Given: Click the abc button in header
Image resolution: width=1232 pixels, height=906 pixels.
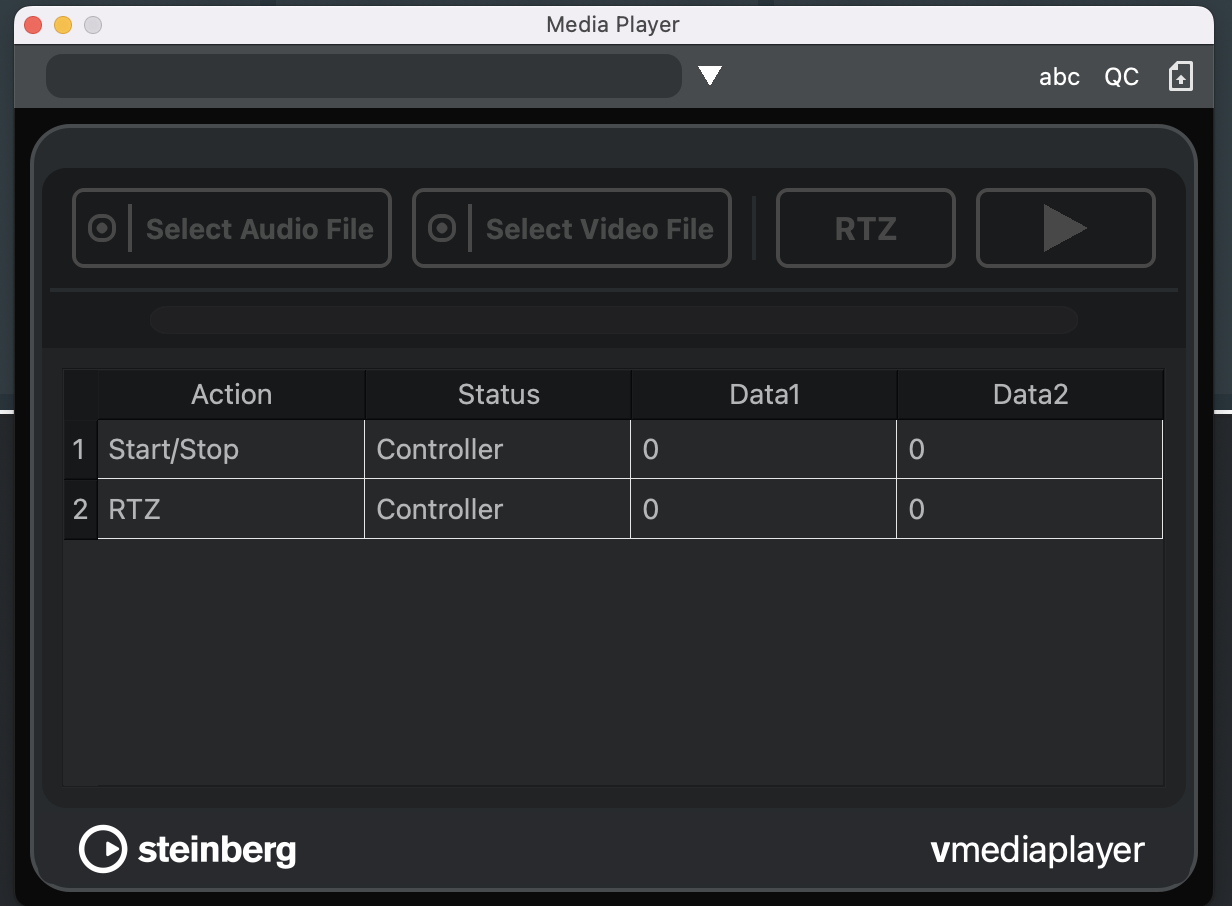Looking at the screenshot, I should (x=1059, y=77).
